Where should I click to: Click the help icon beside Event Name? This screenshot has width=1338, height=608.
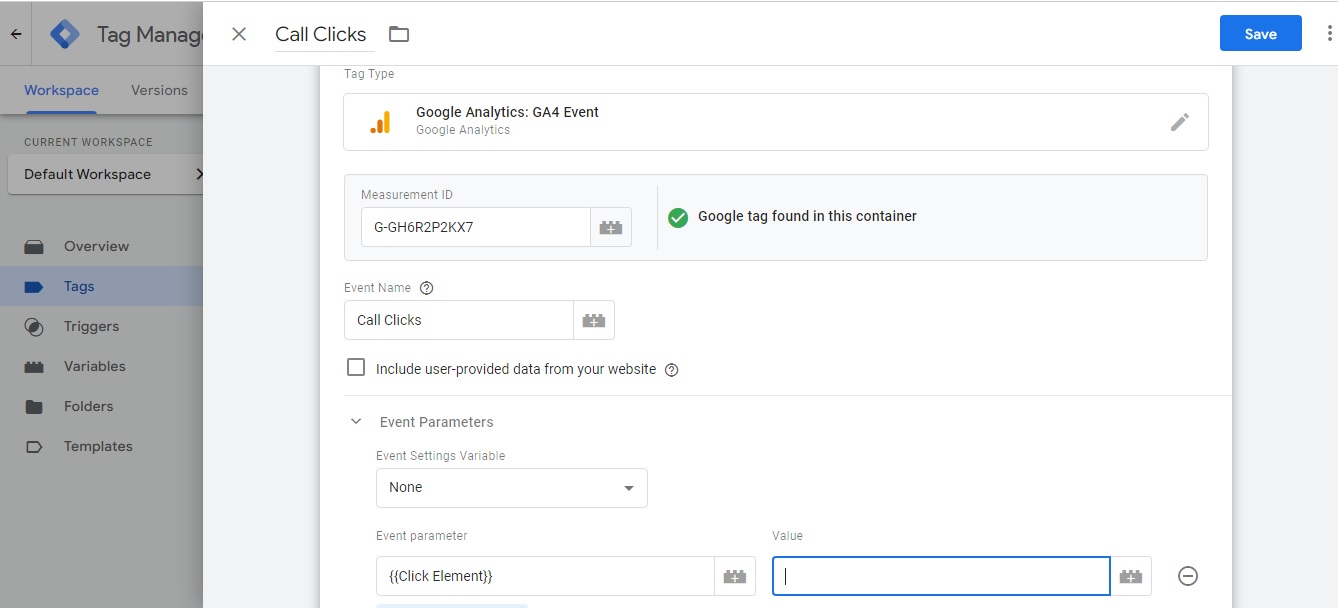click(x=427, y=288)
